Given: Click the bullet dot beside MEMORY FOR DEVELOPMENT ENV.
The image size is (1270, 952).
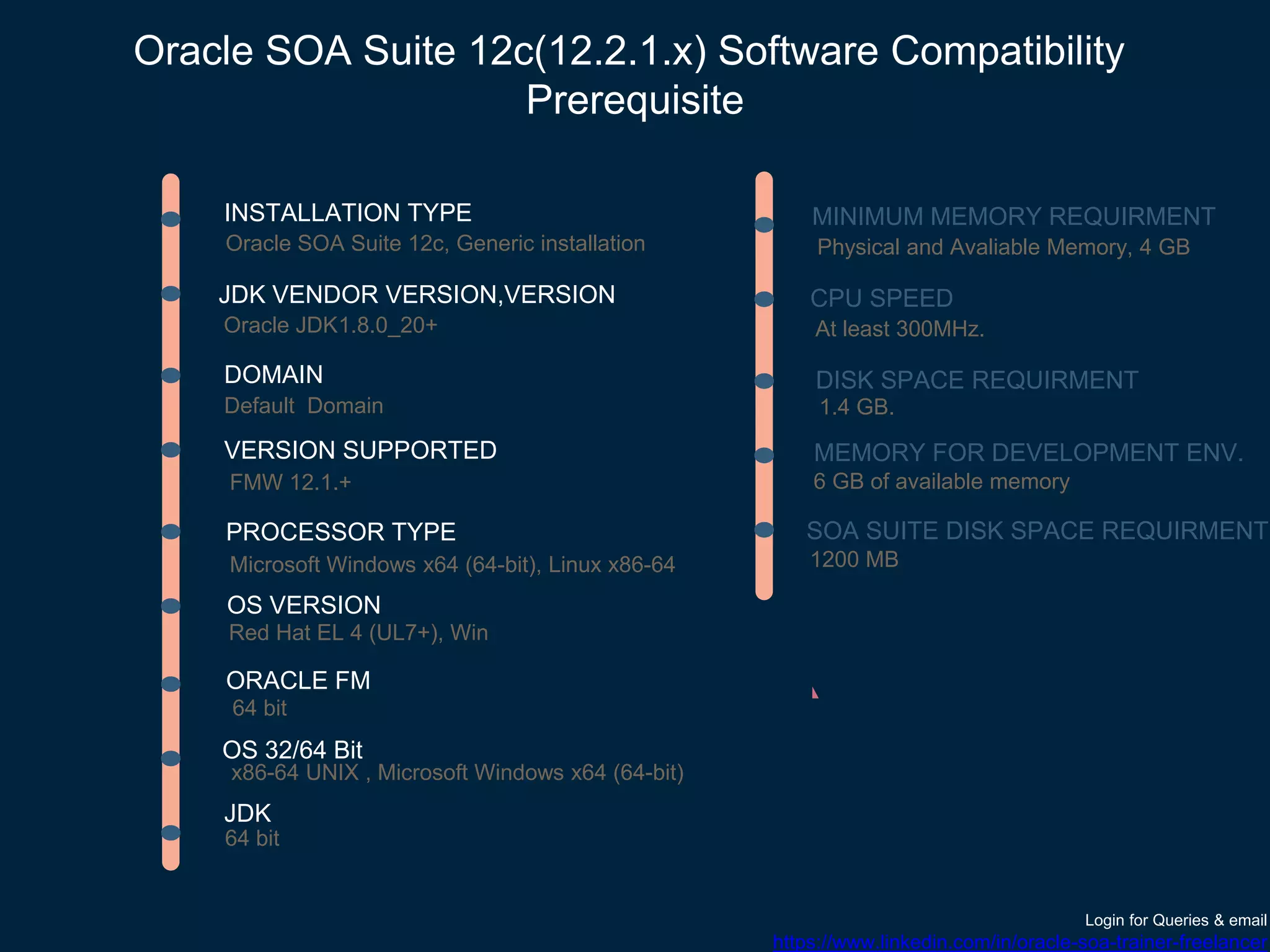Looking at the screenshot, I should (x=764, y=456).
